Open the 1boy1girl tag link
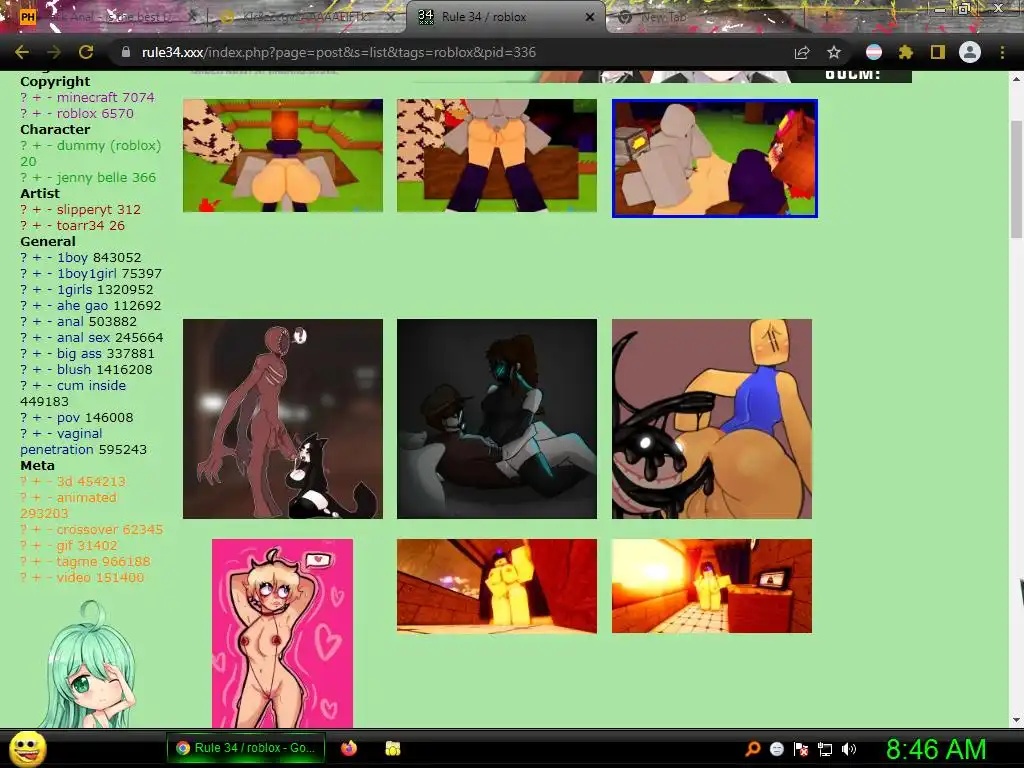Image resolution: width=1024 pixels, height=768 pixels. pyautogui.click(x=86, y=273)
